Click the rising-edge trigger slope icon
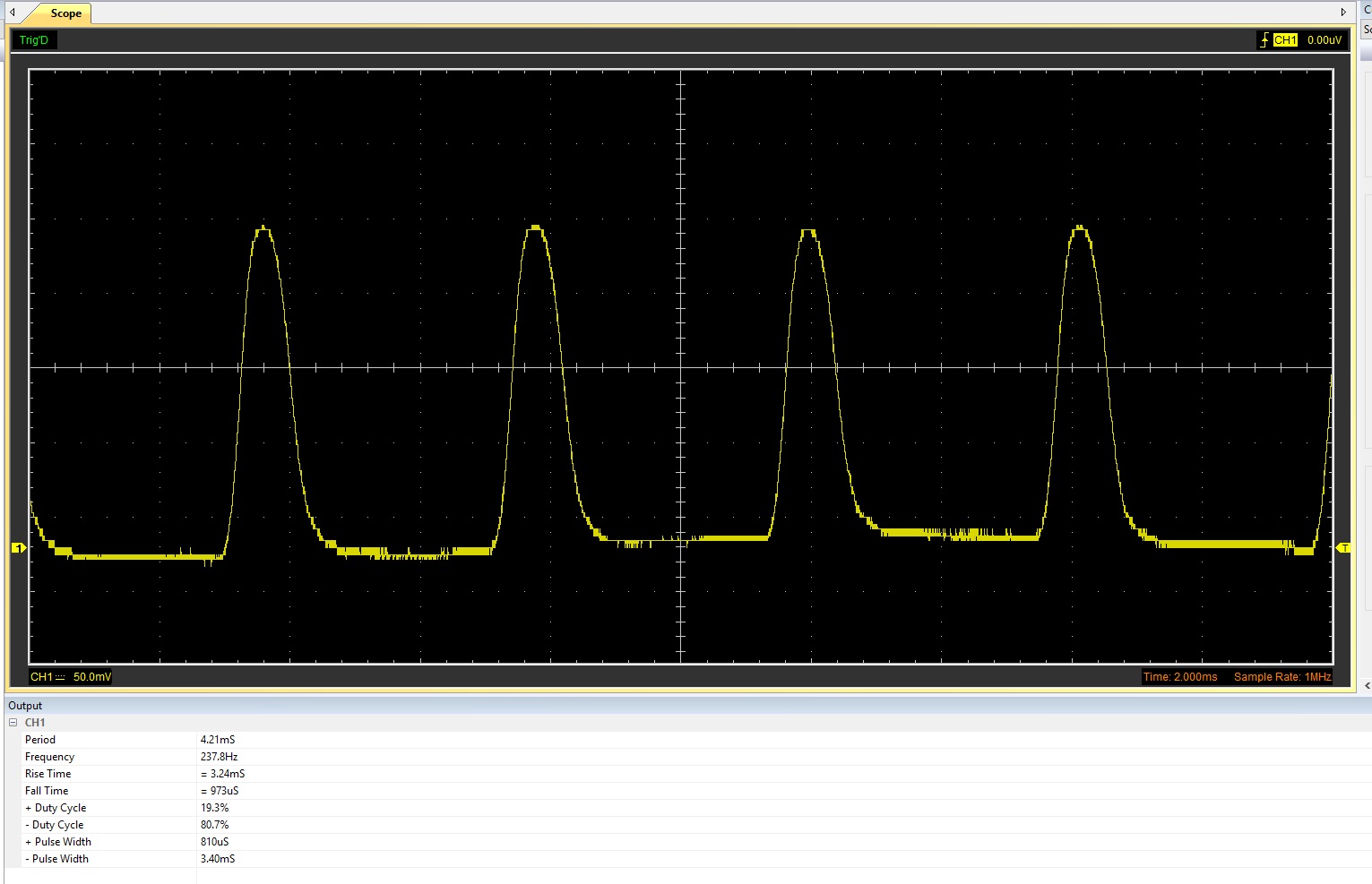This screenshot has width=1372, height=884. coord(1264,40)
